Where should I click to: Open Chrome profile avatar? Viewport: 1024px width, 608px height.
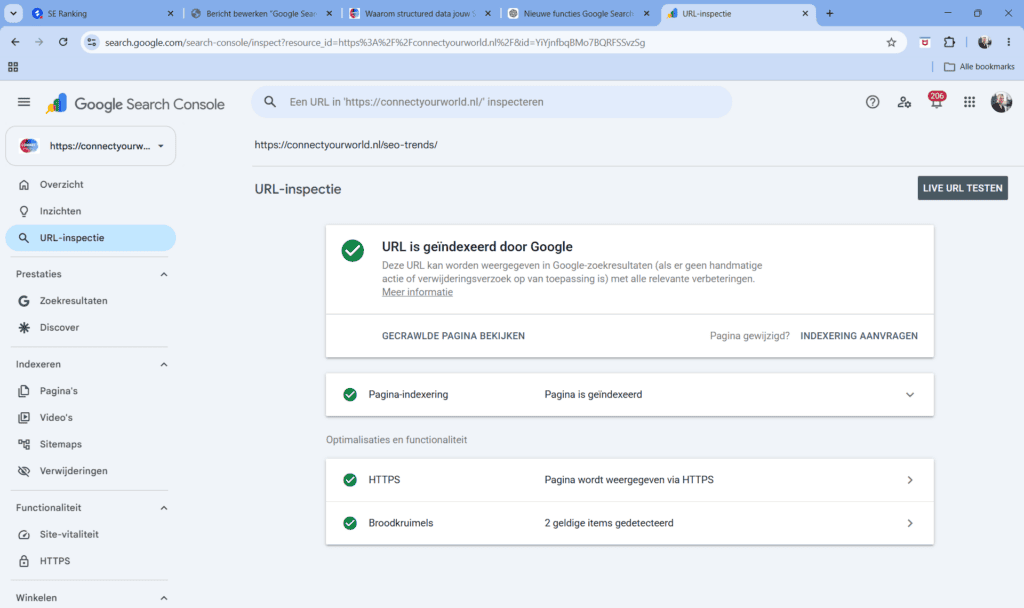[x=984, y=42]
